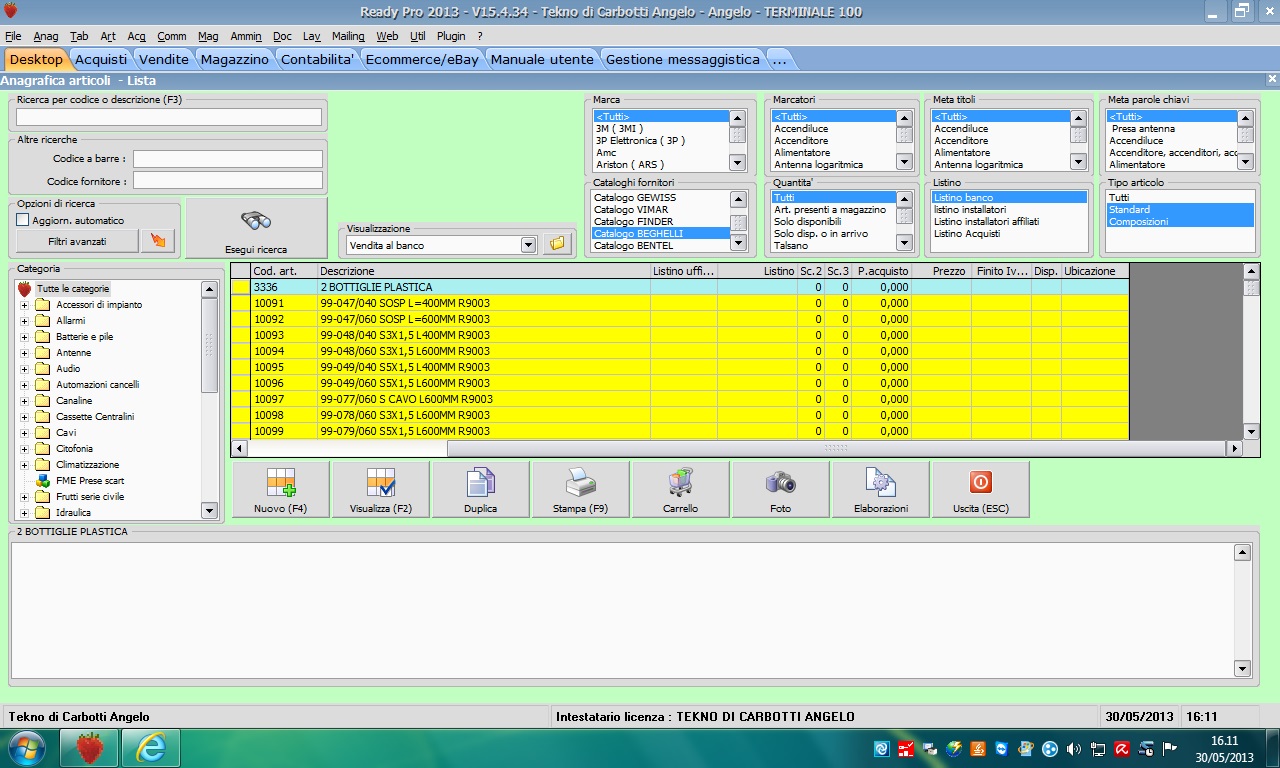The height and width of the screenshot is (768, 1280).
Task: Switch to the Ecommerce/eBay tab
Action: 422,59
